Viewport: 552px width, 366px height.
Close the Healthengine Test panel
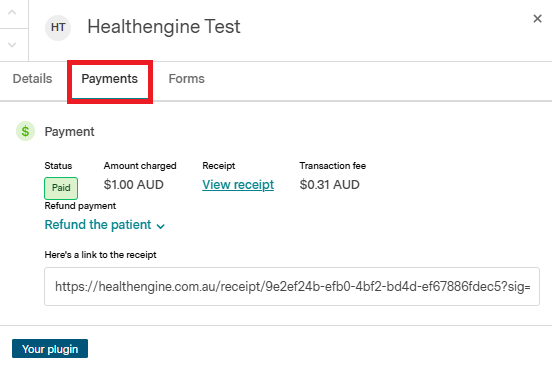(537, 19)
